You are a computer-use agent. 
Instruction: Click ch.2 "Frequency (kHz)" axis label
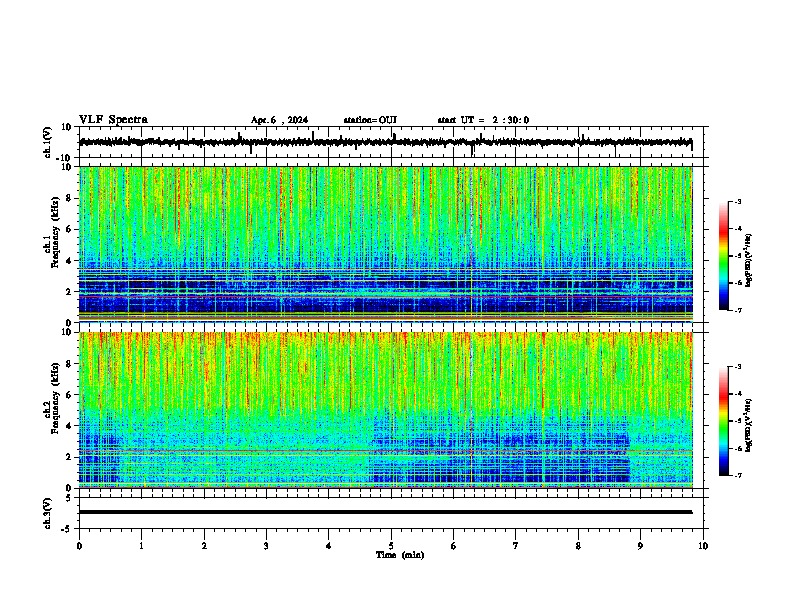click(x=55, y=398)
